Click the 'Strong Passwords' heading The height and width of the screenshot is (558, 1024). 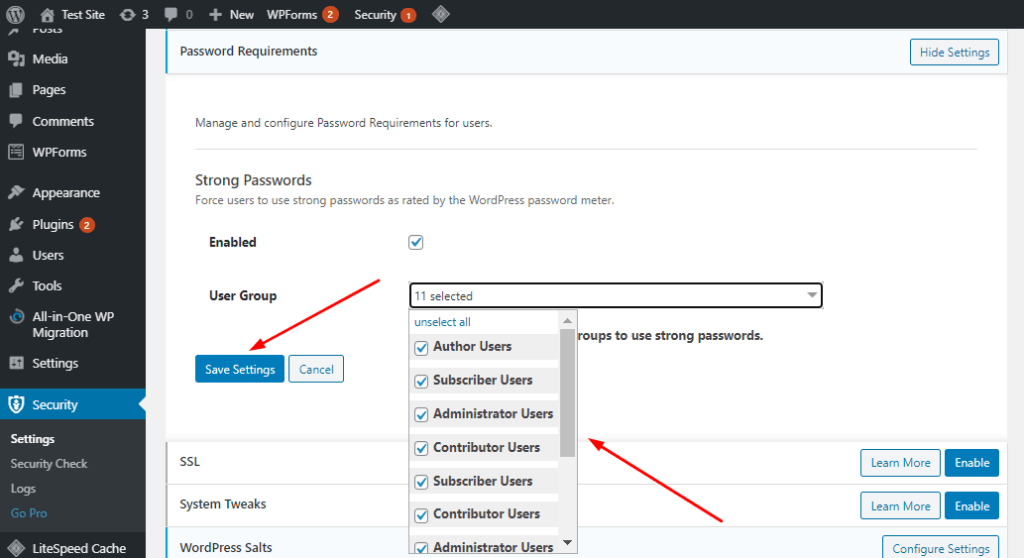tap(253, 180)
